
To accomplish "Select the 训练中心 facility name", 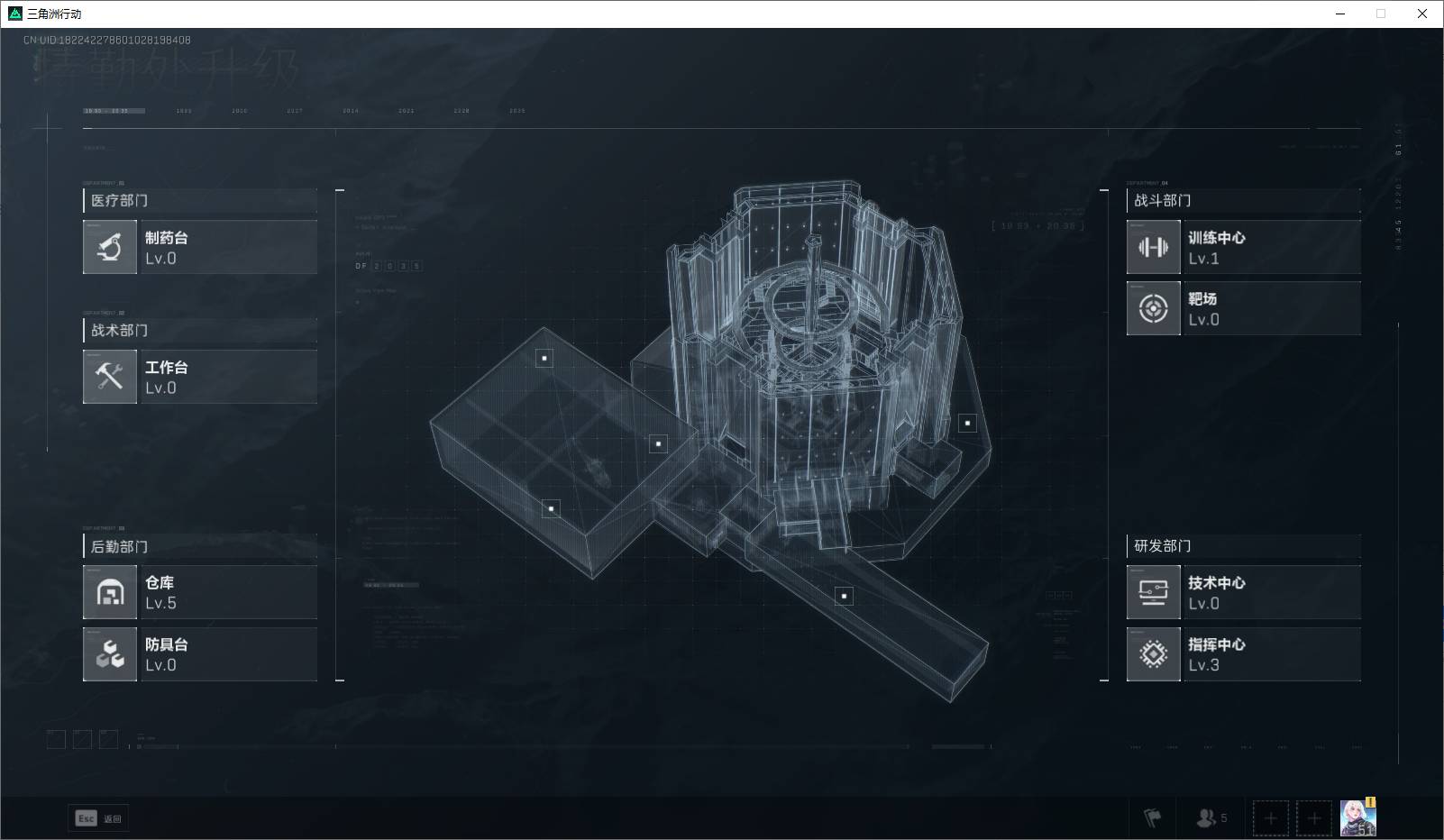I will click(x=1217, y=238).
